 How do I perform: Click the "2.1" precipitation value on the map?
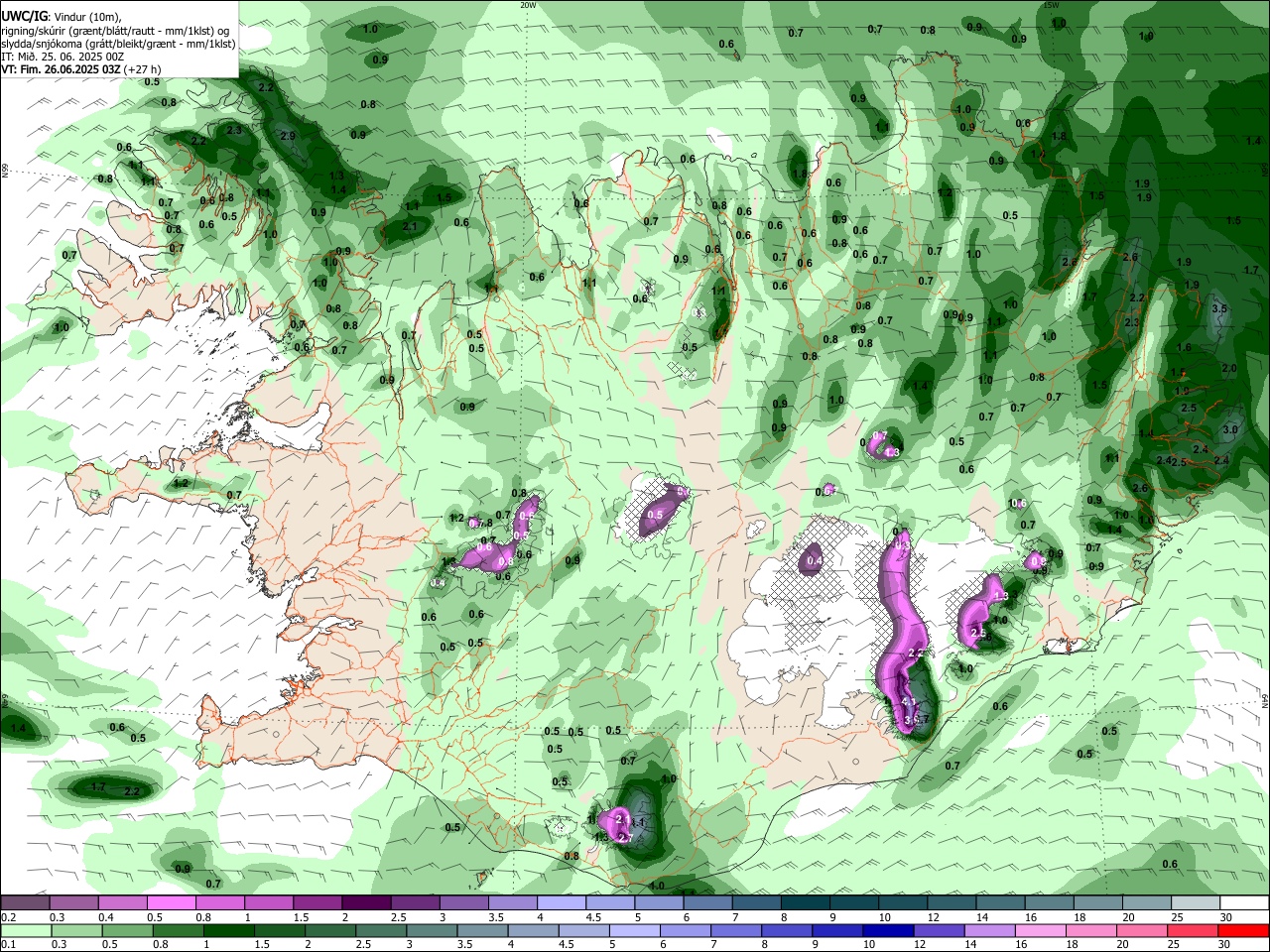click(x=411, y=226)
